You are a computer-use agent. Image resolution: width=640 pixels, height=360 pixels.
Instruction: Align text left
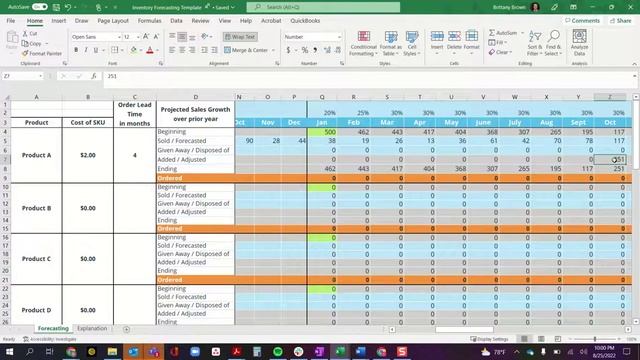[x=172, y=50]
